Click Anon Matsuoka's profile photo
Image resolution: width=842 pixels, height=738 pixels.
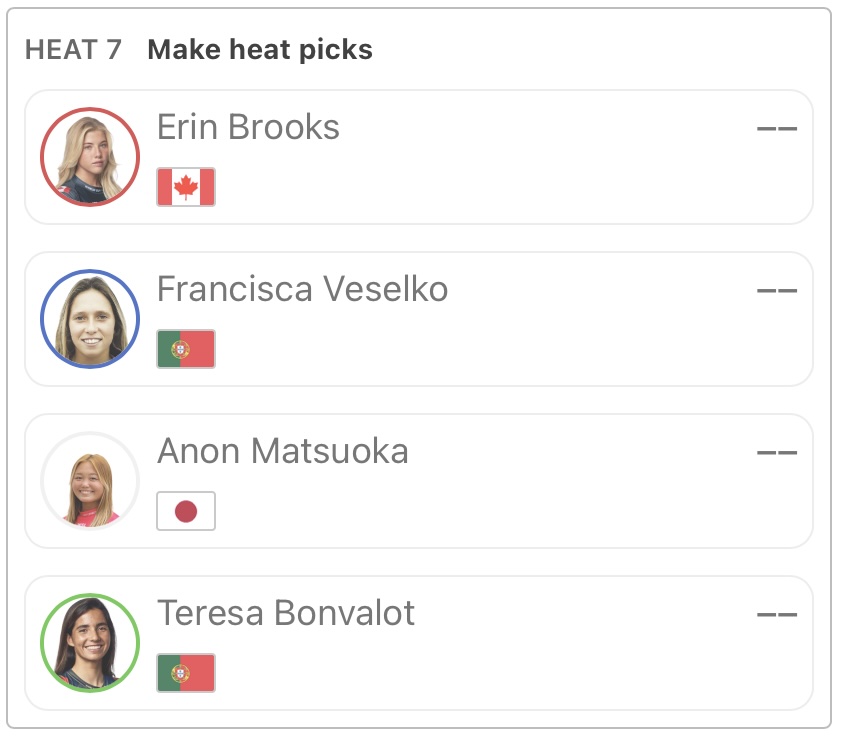click(x=90, y=481)
